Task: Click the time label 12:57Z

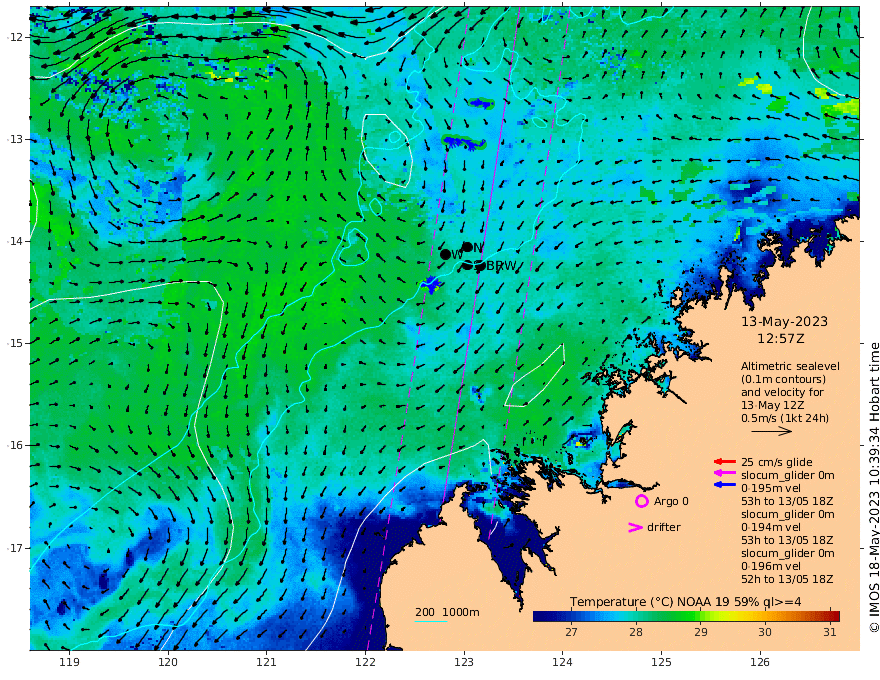Action: coord(781,339)
